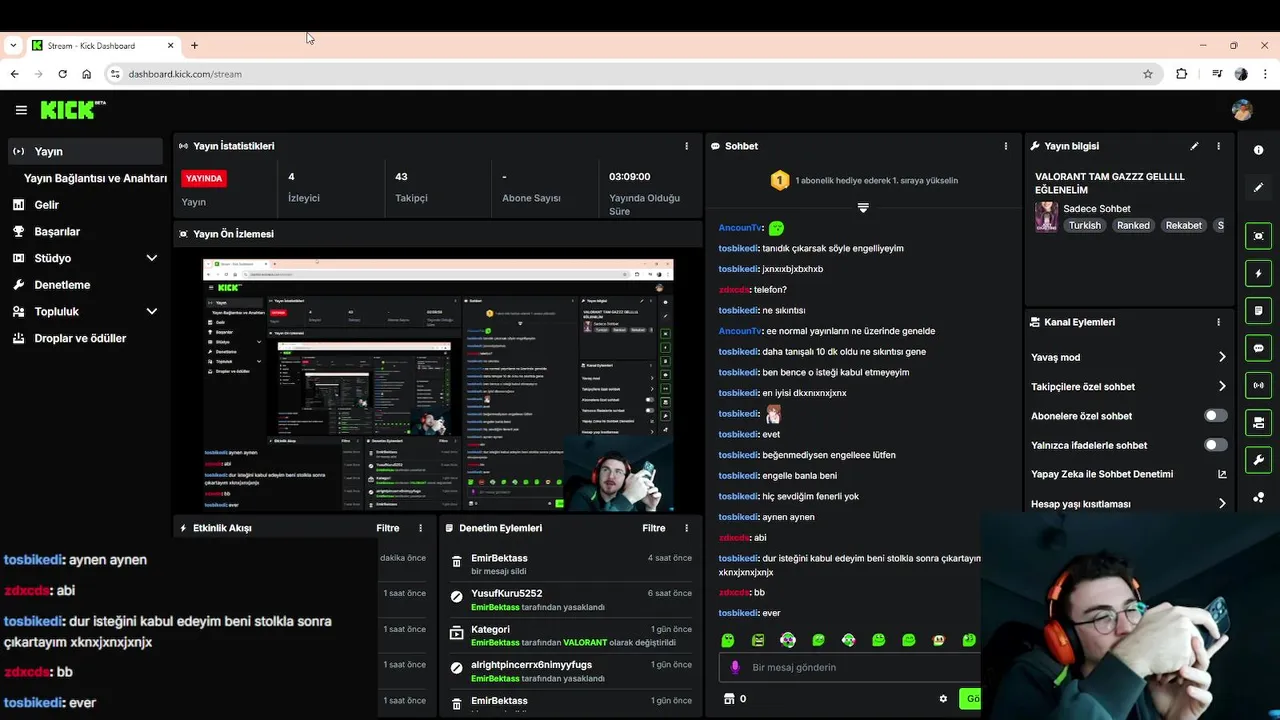Toggle the chat bubble widget icon
Viewport: 1280px width, 720px height.
tap(1258, 348)
